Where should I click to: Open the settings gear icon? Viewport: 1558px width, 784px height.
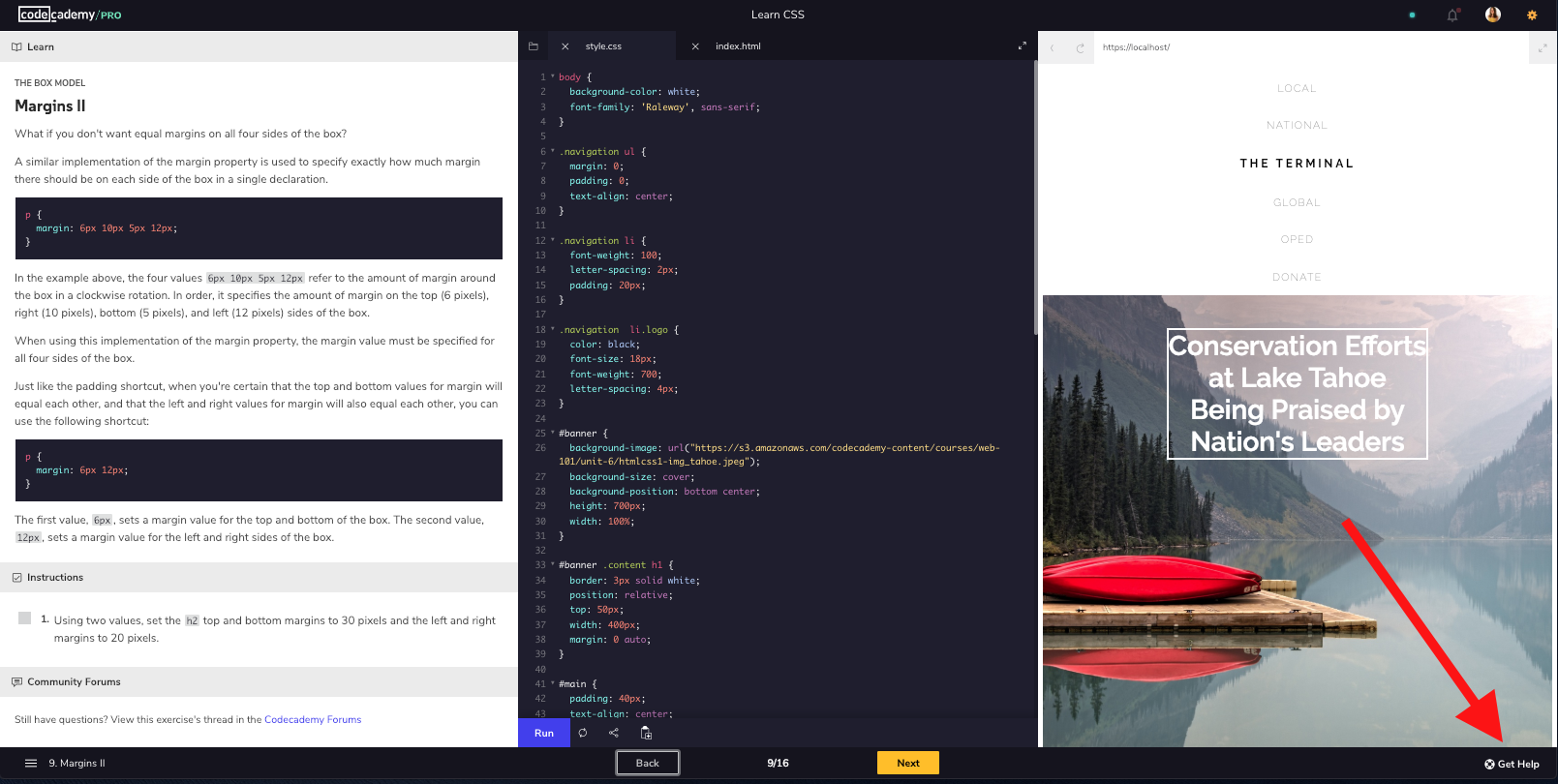point(1532,15)
